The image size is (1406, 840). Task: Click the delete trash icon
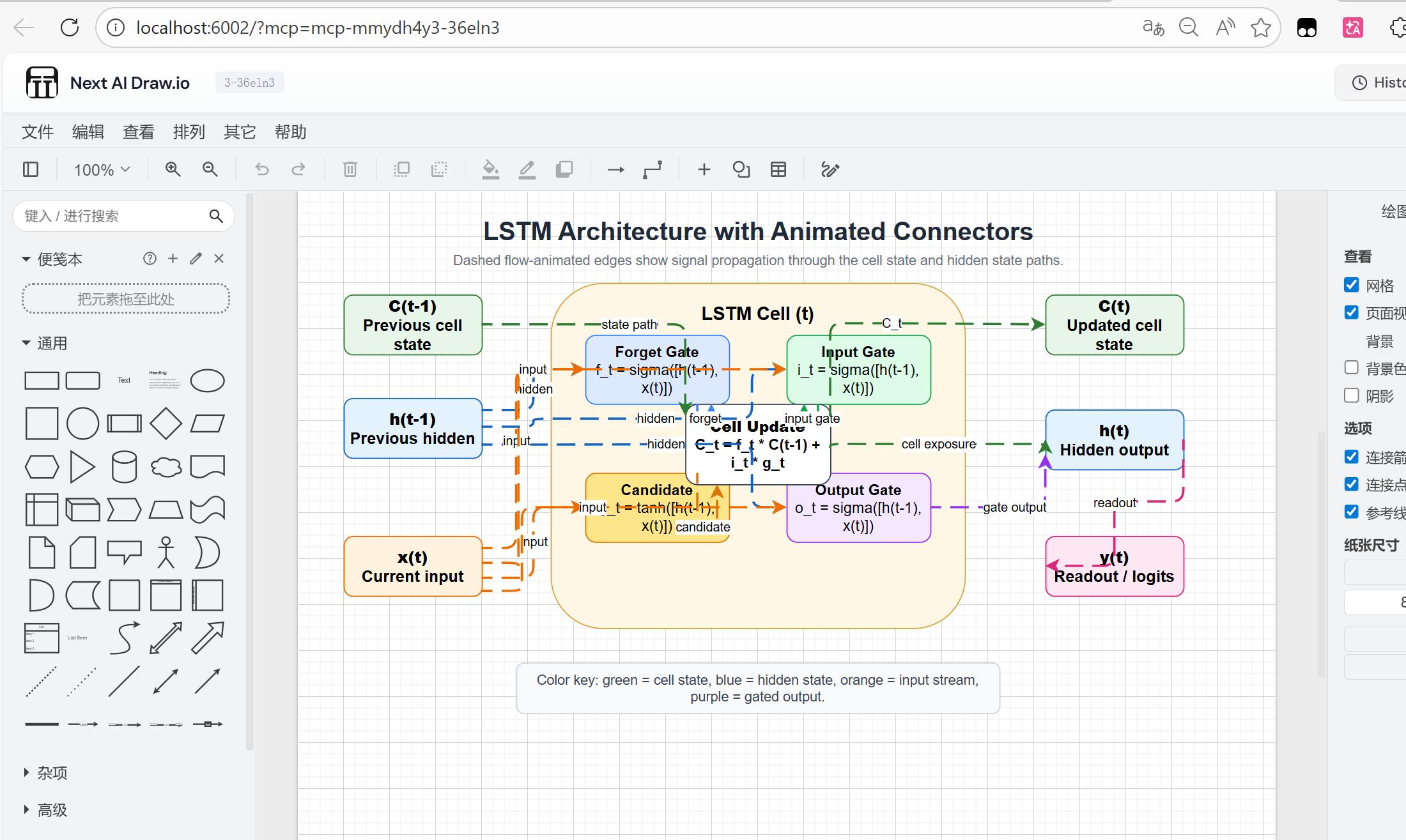(350, 169)
